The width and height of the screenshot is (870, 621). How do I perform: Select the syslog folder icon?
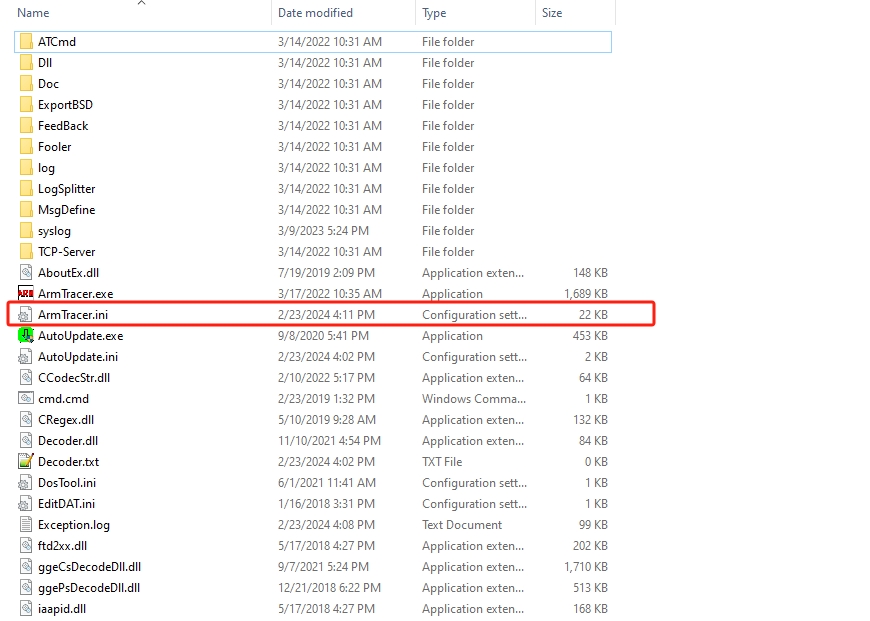[26, 231]
